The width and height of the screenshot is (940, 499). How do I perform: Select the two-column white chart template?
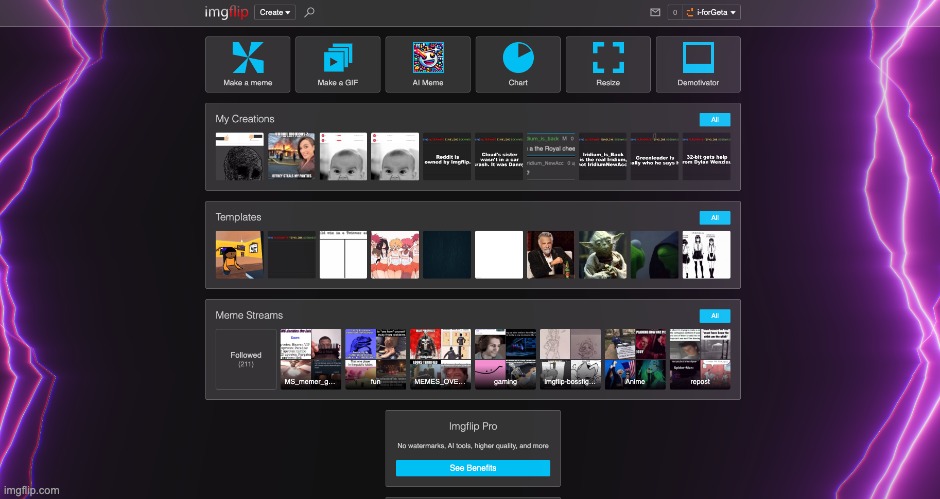tap(344, 255)
